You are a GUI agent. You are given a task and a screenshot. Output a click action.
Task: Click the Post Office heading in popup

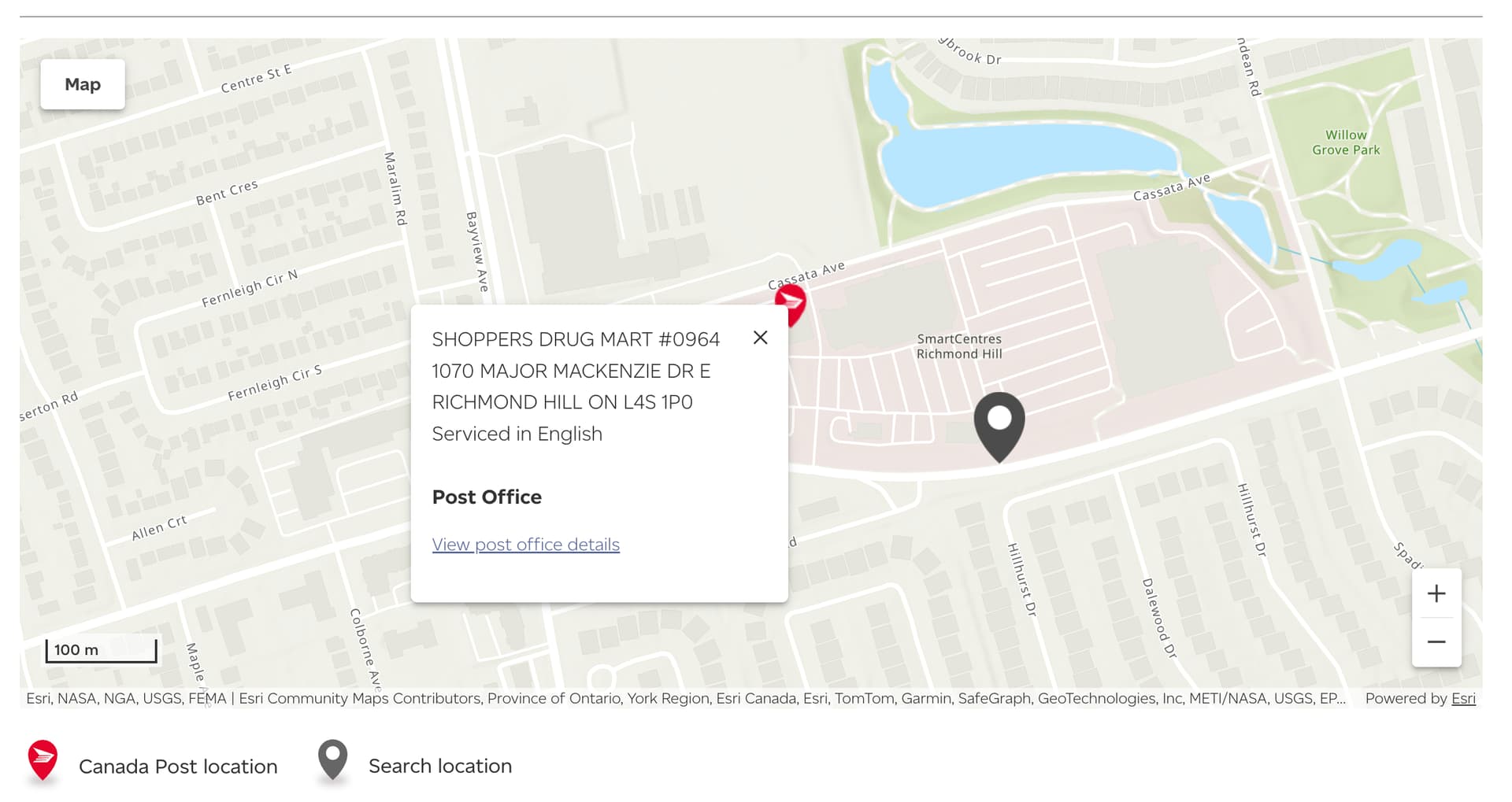487,497
